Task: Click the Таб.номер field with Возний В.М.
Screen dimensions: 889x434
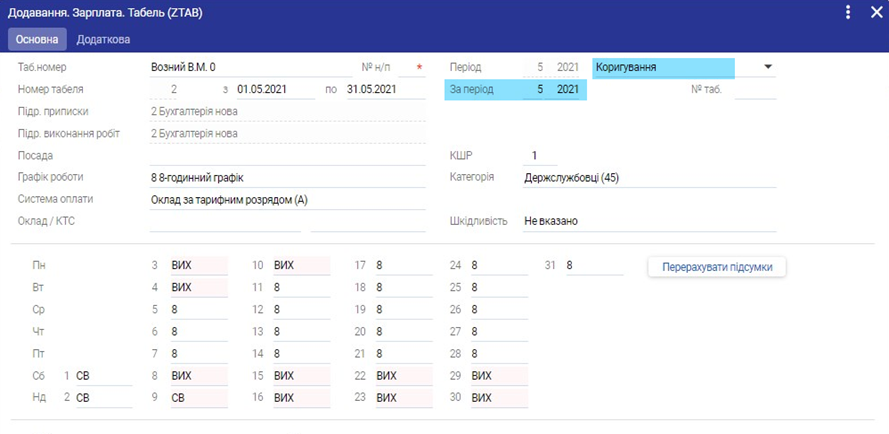Action: pos(250,67)
